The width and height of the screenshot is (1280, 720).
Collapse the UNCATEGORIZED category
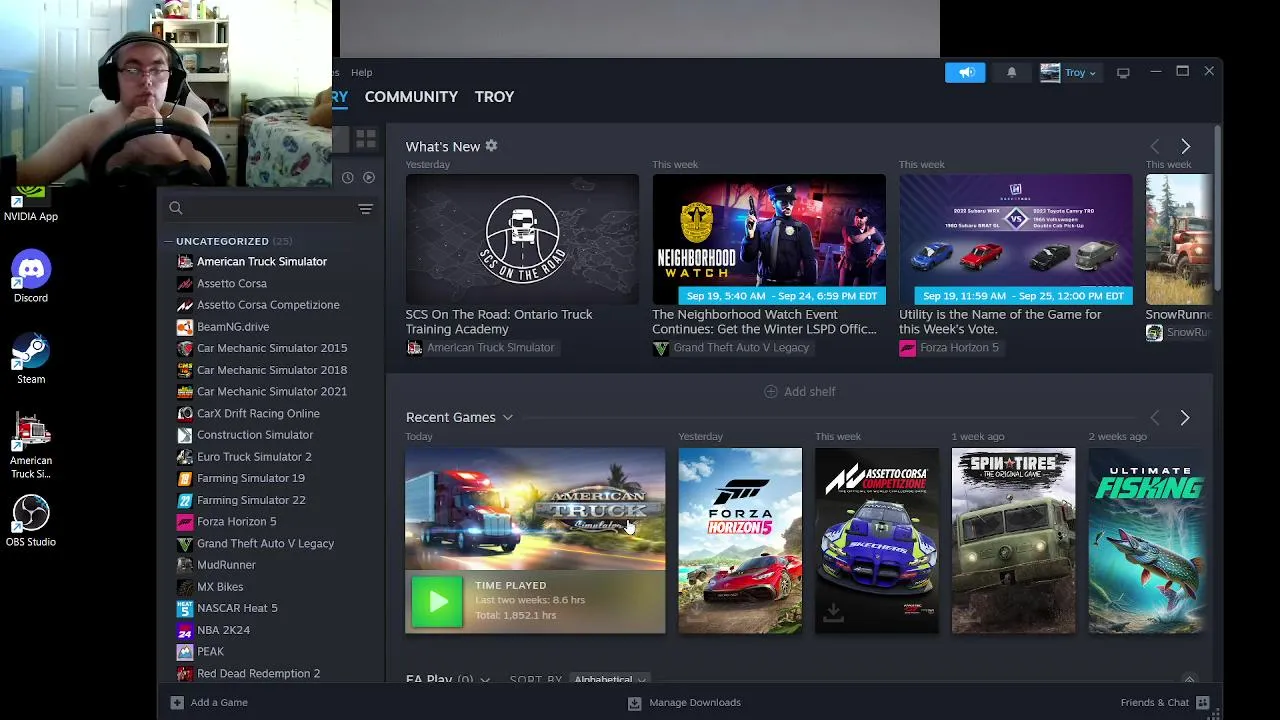tap(168, 241)
